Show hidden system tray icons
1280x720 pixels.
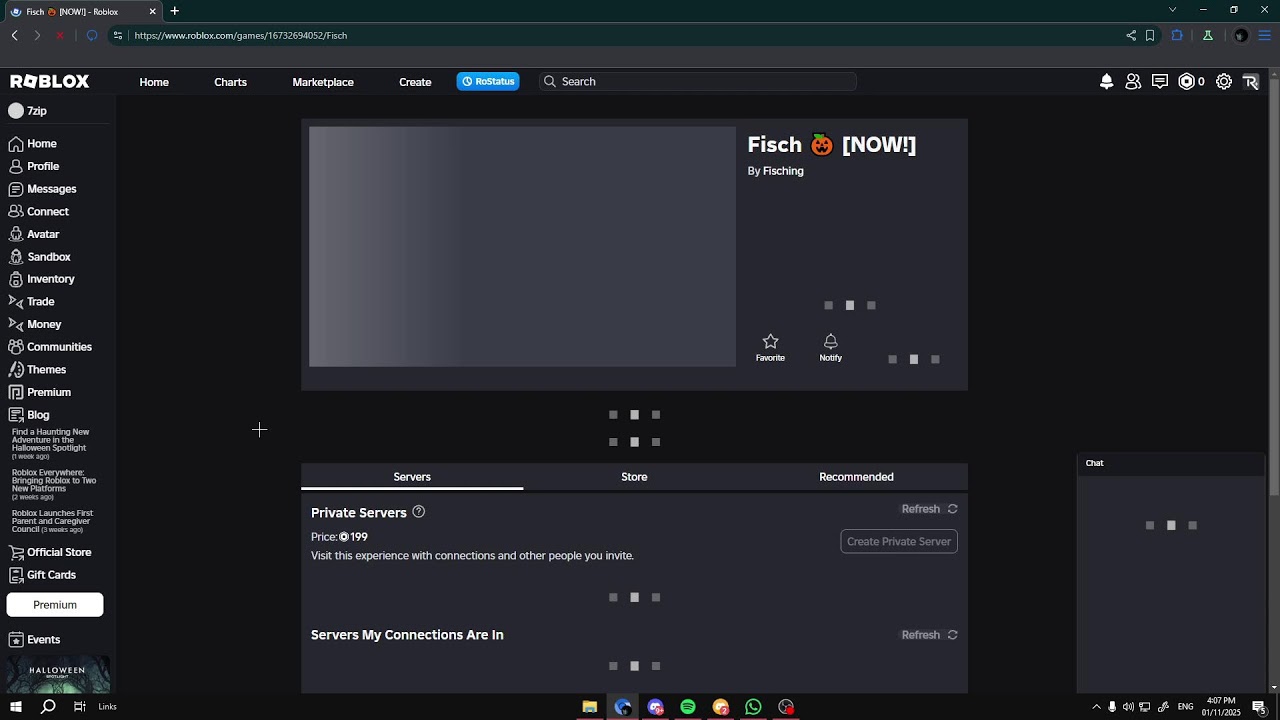[1096, 707]
